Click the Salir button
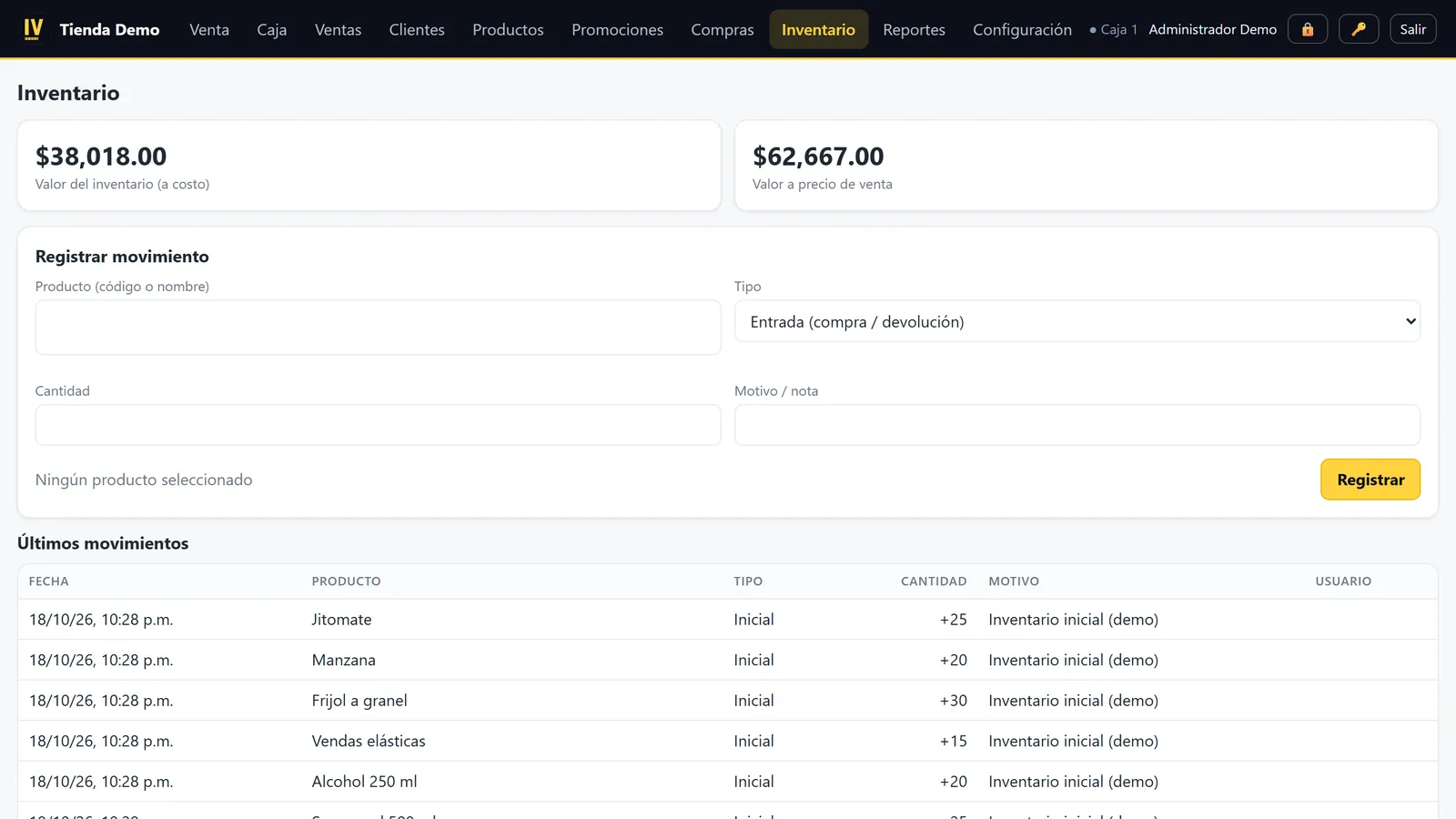The width and height of the screenshot is (1456, 819). [x=1413, y=29]
